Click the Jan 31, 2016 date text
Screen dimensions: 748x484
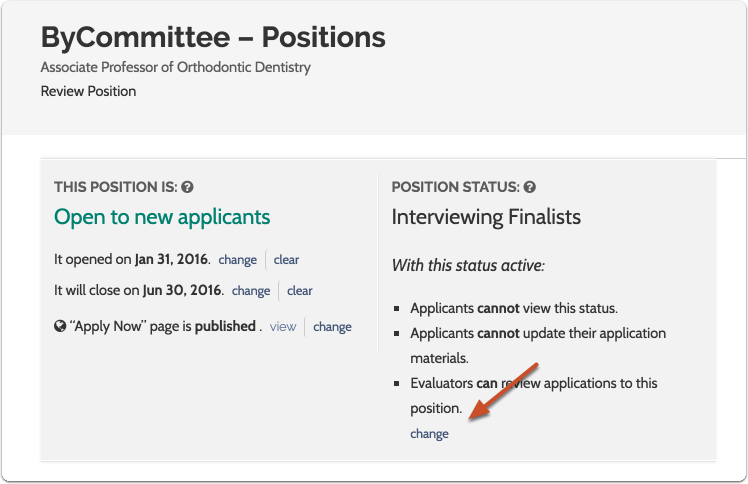171,259
